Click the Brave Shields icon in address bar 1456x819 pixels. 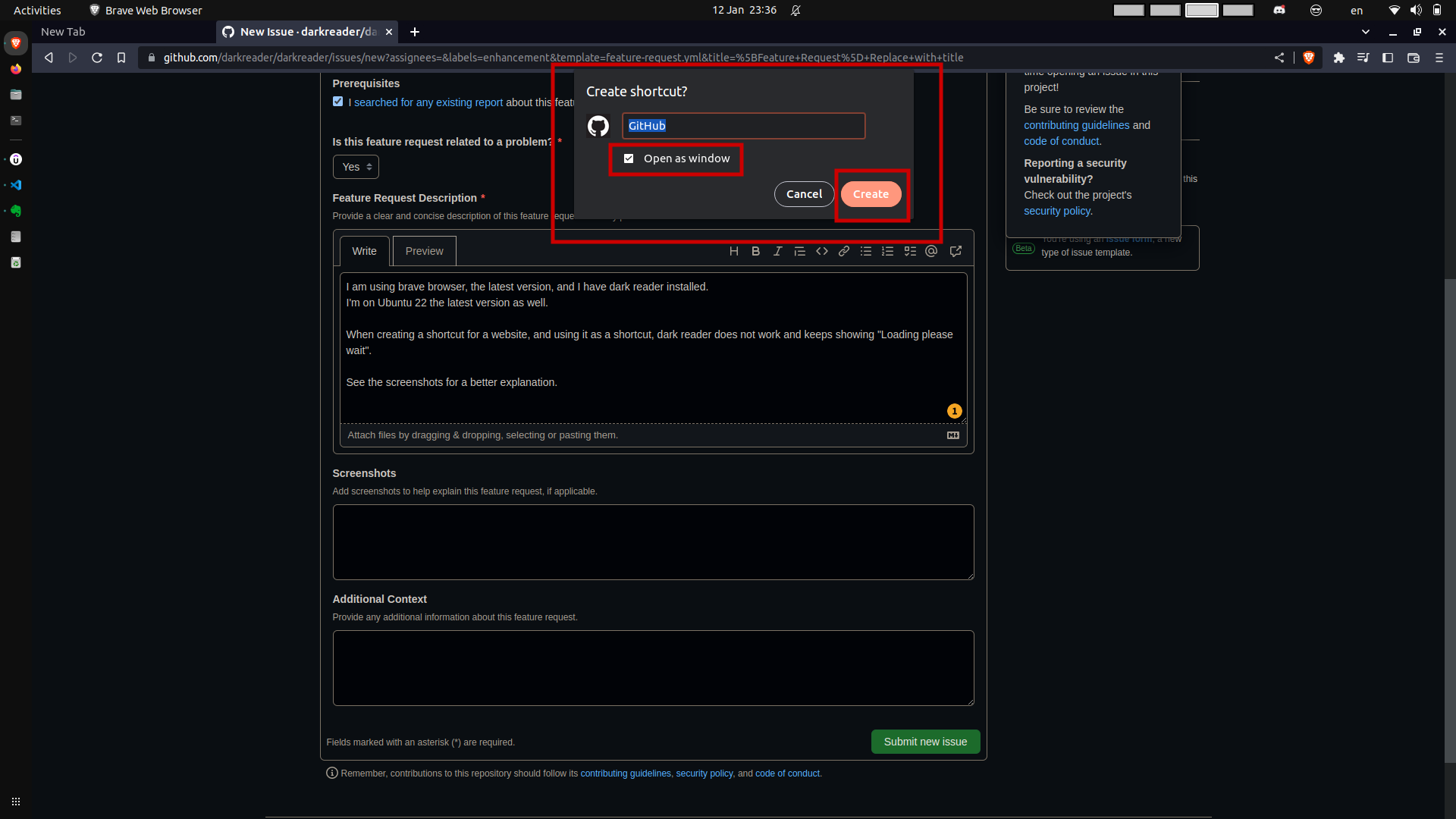click(x=1308, y=58)
